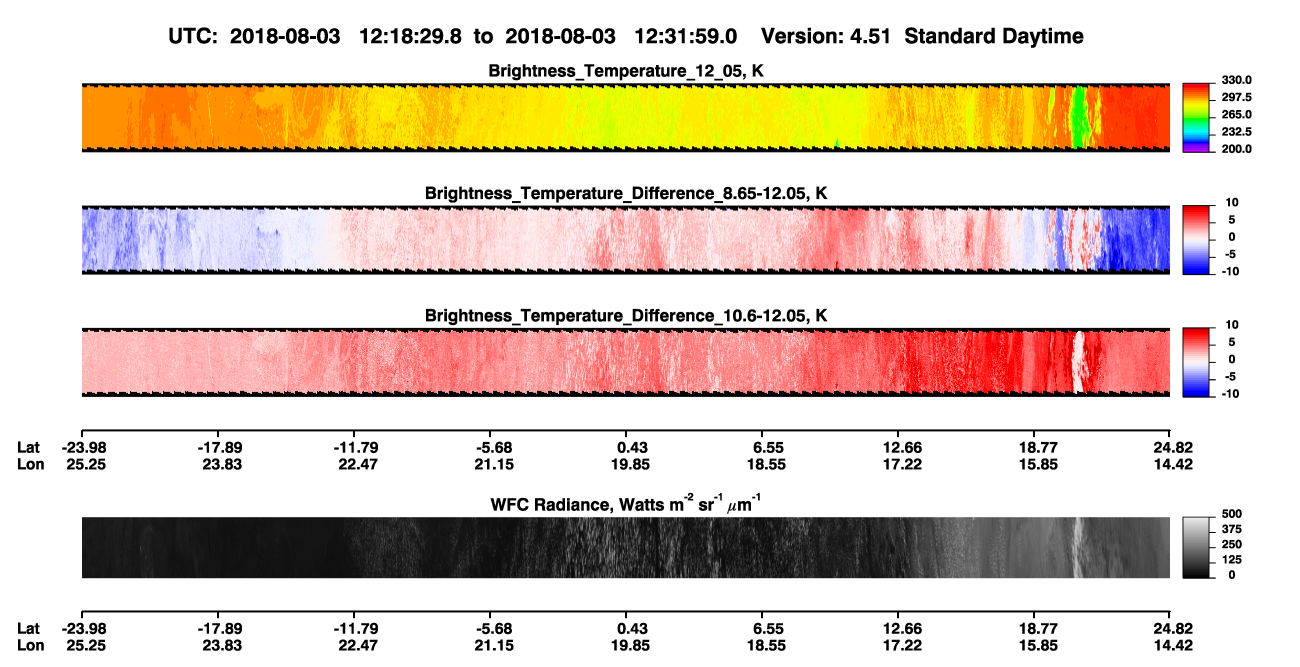Image resolution: width=1300 pixels, height=667 pixels.
Task: Click the 8.65-12.05 difference image strip
Action: pyautogui.click(x=625, y=239)
